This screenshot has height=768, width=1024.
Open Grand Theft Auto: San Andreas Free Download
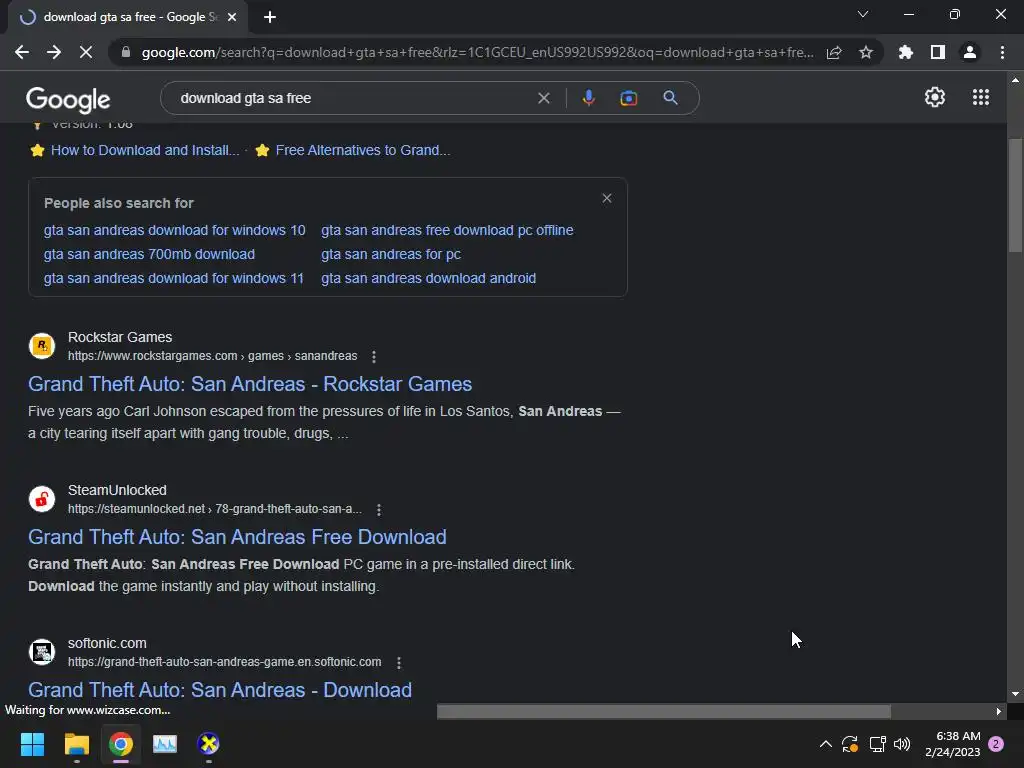point(237,537)
